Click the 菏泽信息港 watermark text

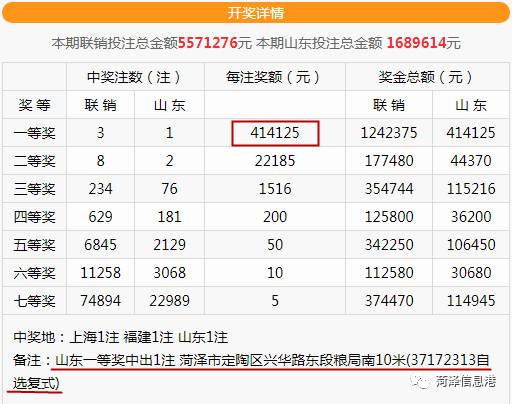click(466, 382)
